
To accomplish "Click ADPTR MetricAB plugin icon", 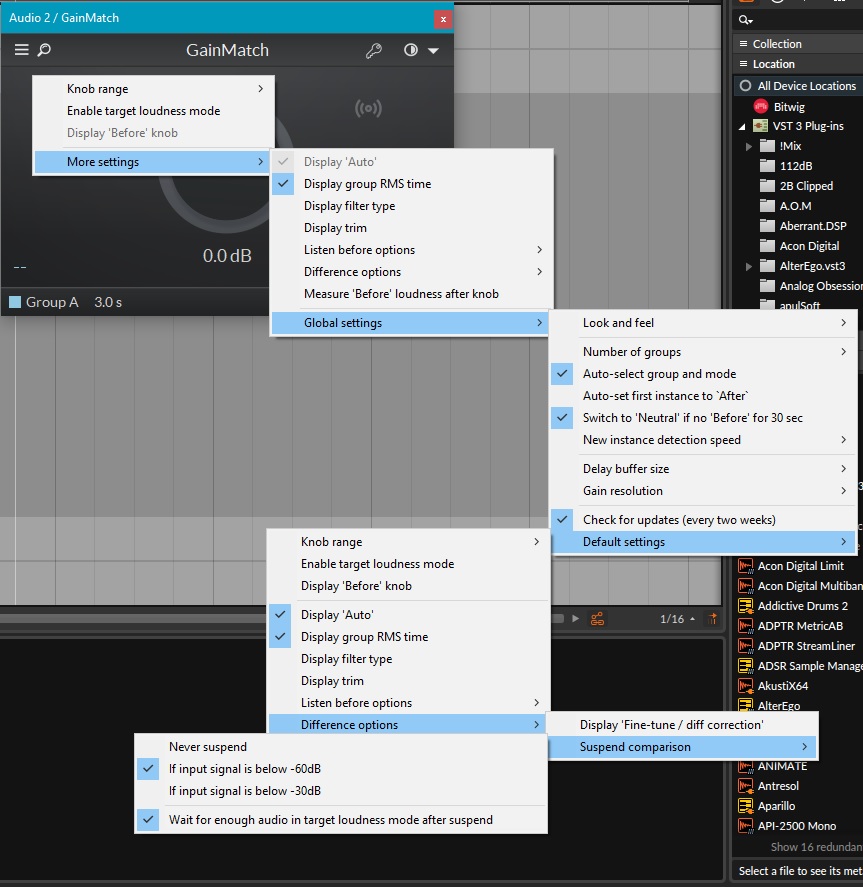I will point(745,626).
